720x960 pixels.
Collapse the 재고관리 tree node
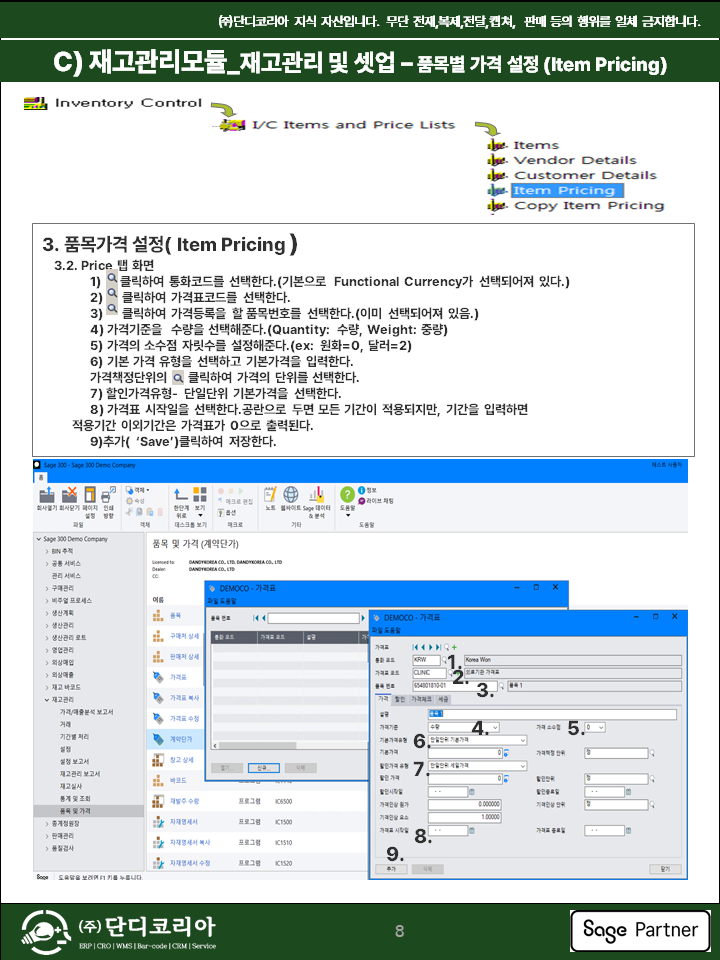pyautogui.click(x=47, y=700)
